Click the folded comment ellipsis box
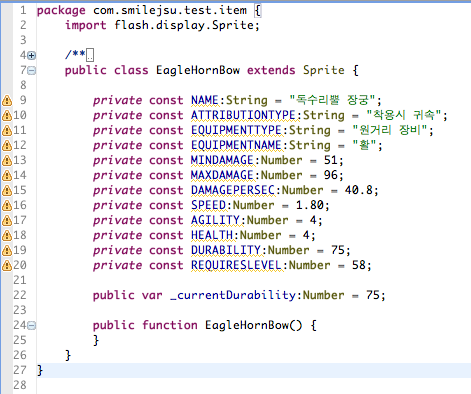471x394 pixels. (x=90, y=55)
